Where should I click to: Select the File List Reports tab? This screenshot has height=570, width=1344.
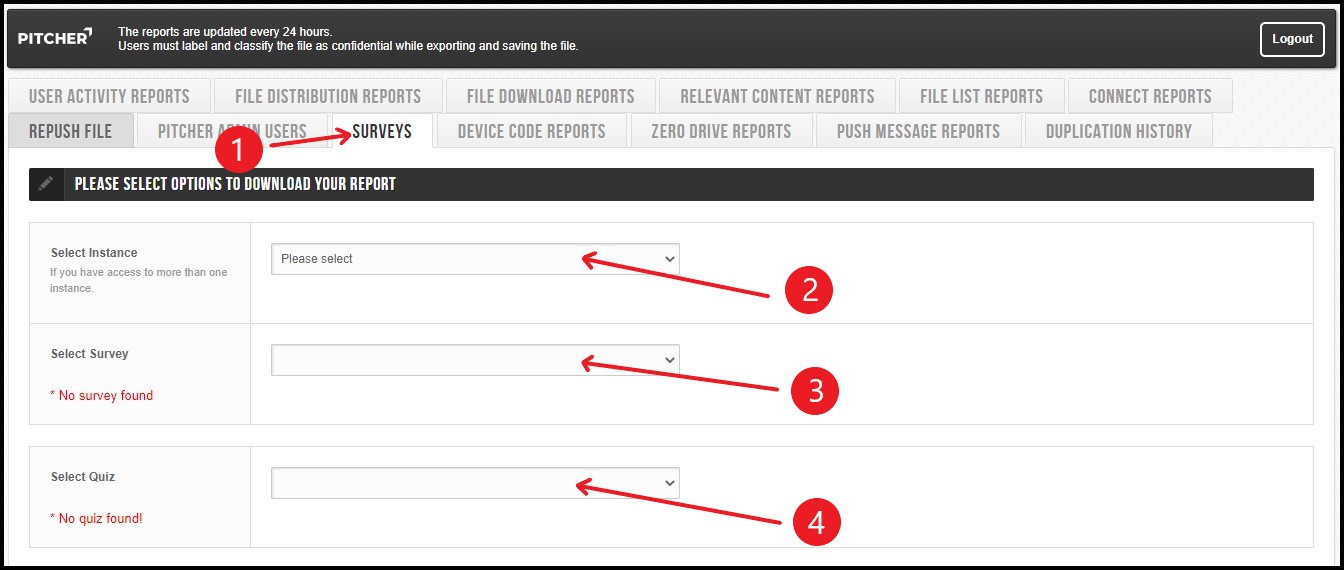tap(981, 96)
